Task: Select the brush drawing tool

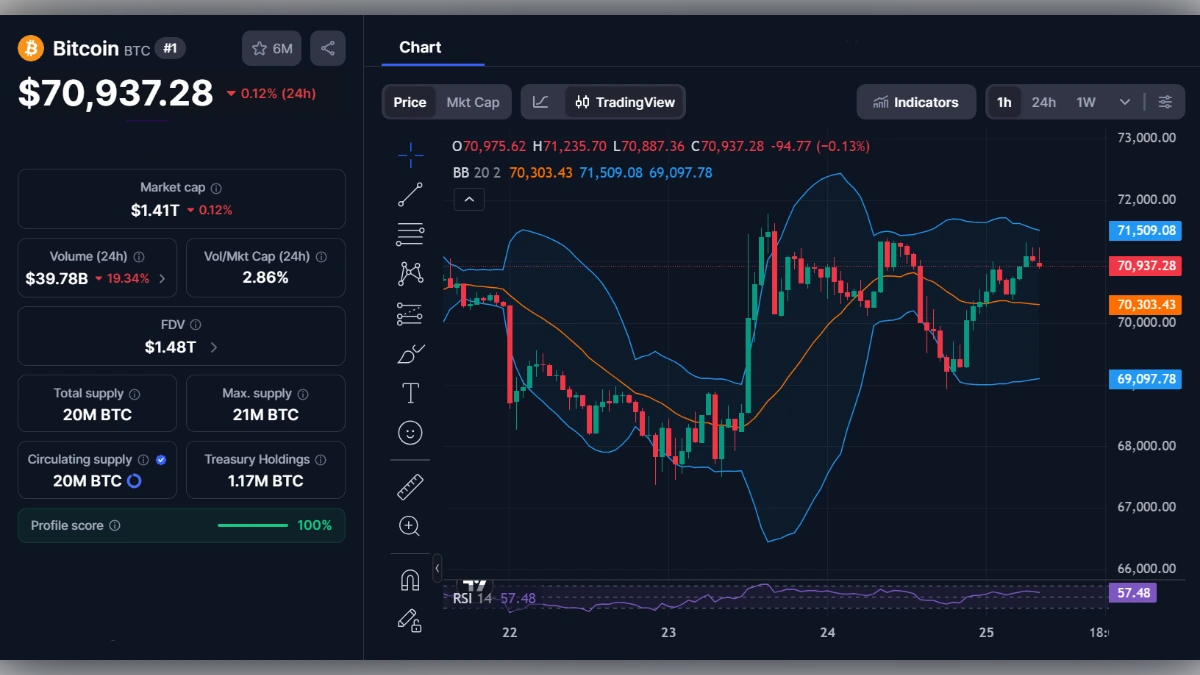Action: coord(410,352)
